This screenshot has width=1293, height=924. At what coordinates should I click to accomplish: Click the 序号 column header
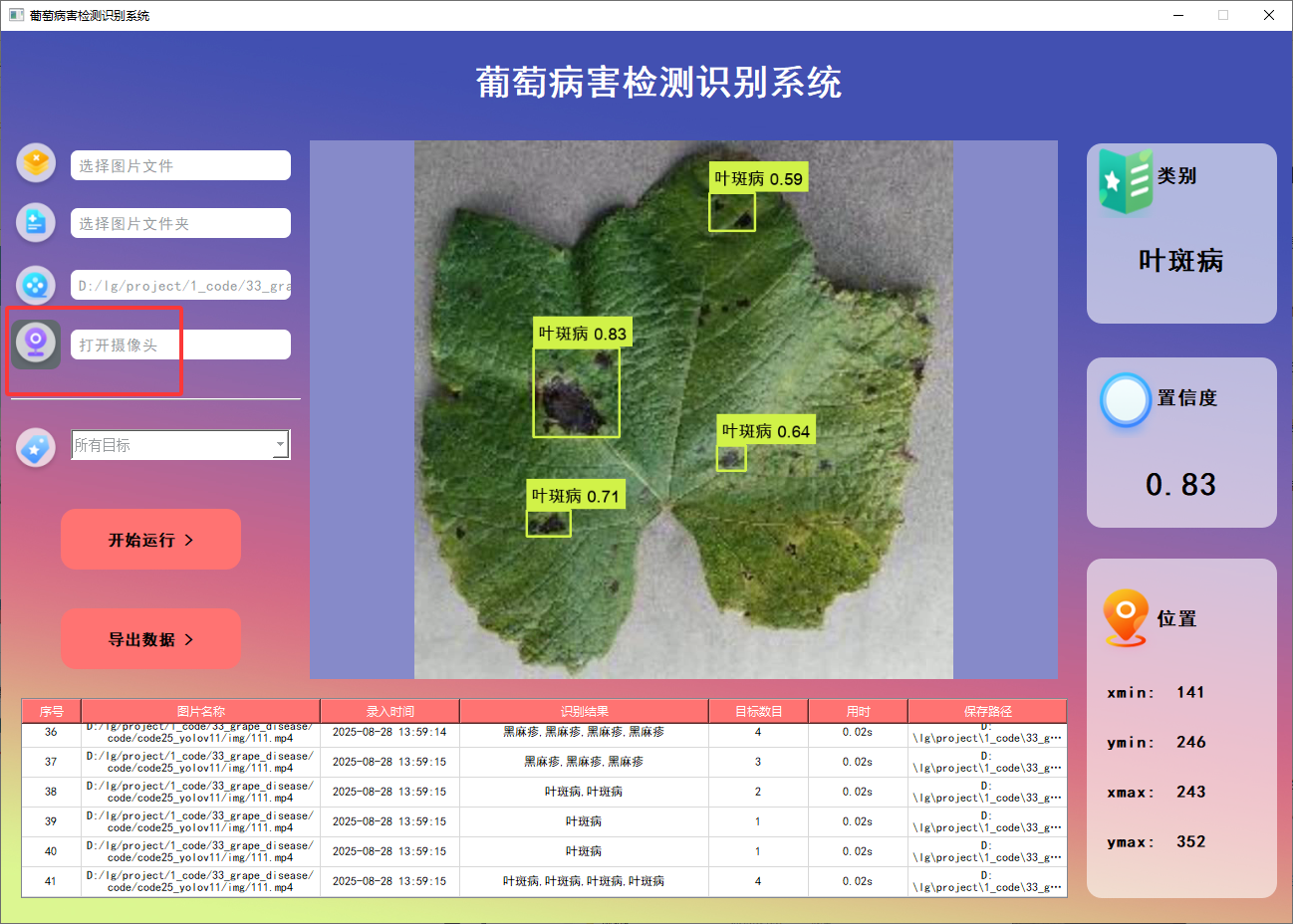click(51, 711)
